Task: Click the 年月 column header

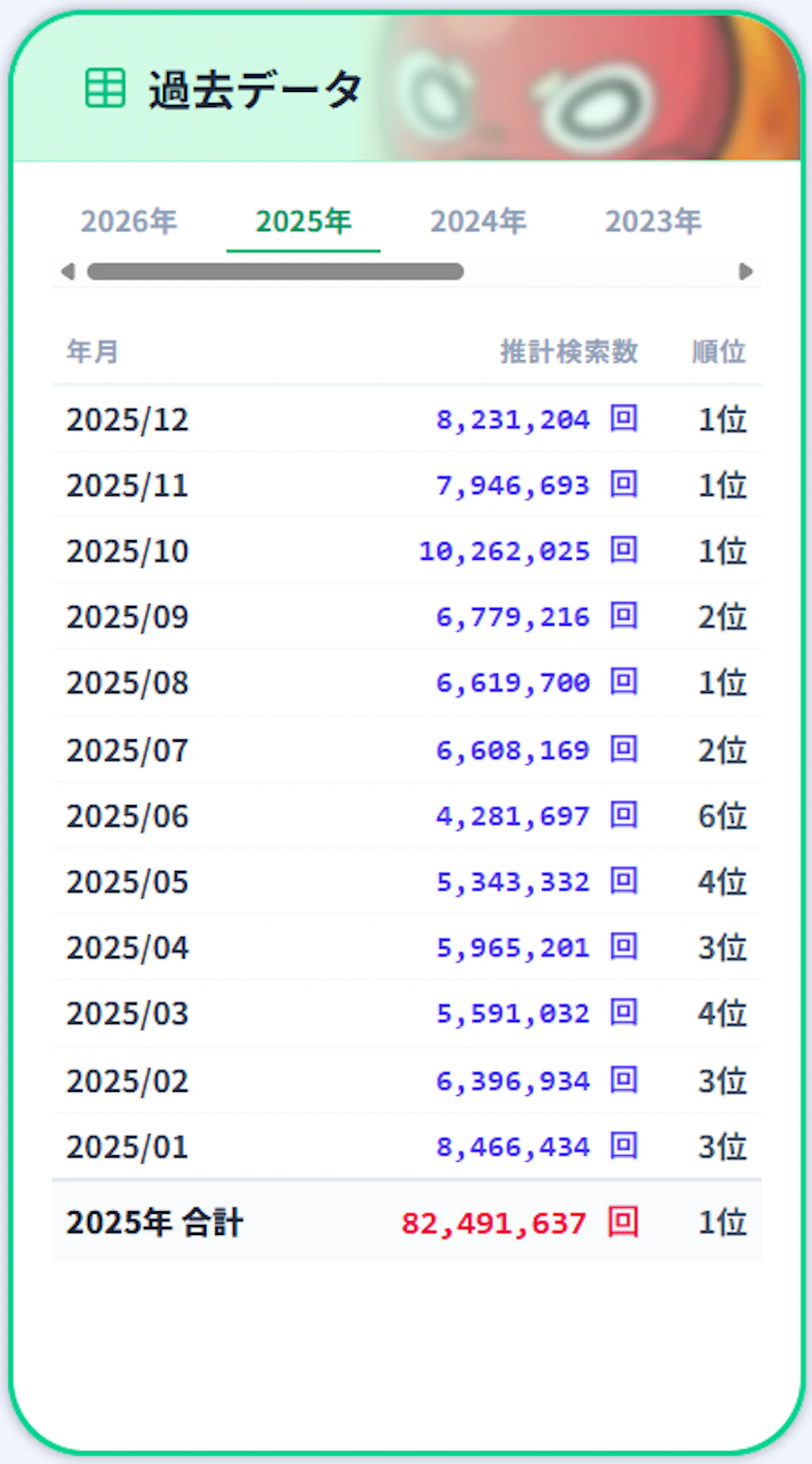Action: (x=93, y=352)
